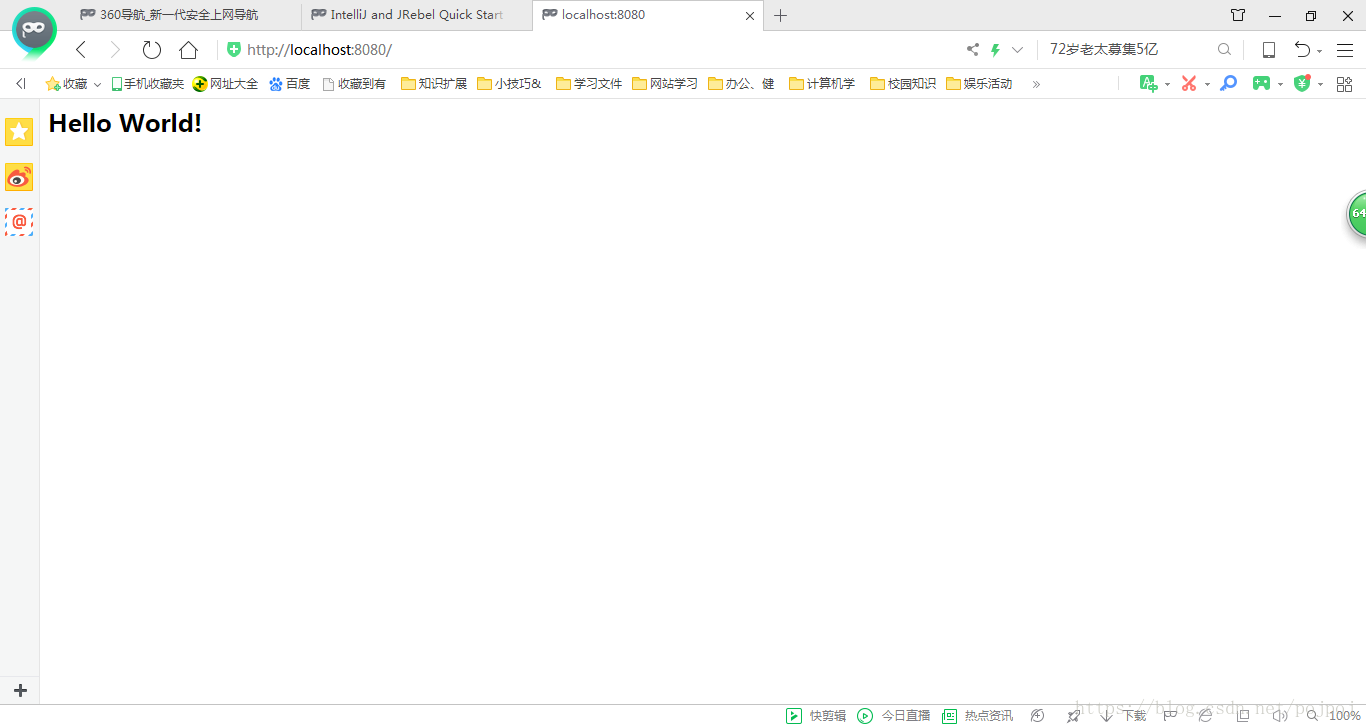Open the browser main hamburger menu
Screen dimensions: 1366x728
[1344, 50]
